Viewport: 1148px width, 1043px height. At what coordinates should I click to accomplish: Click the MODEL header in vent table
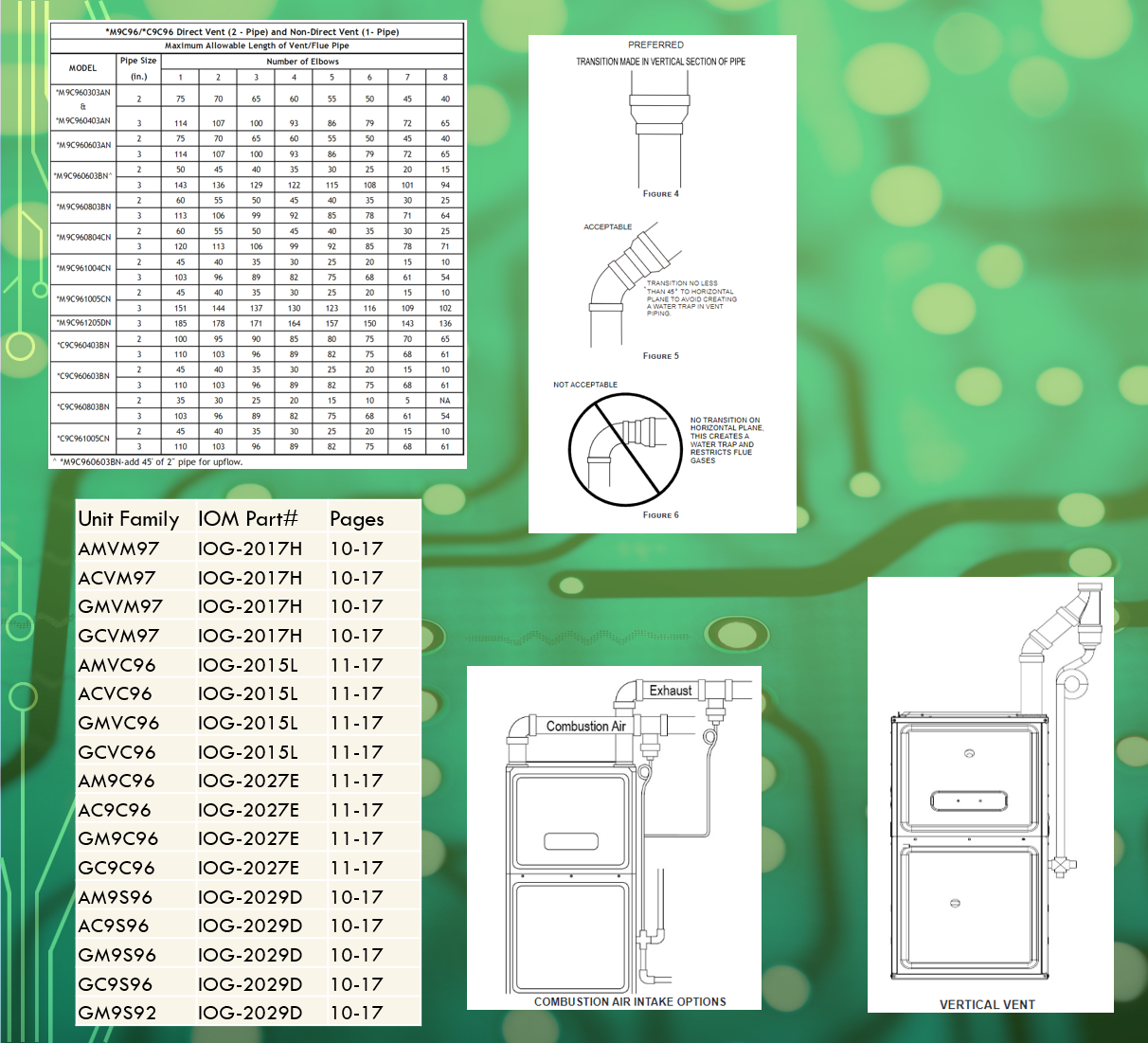point(82,68)
